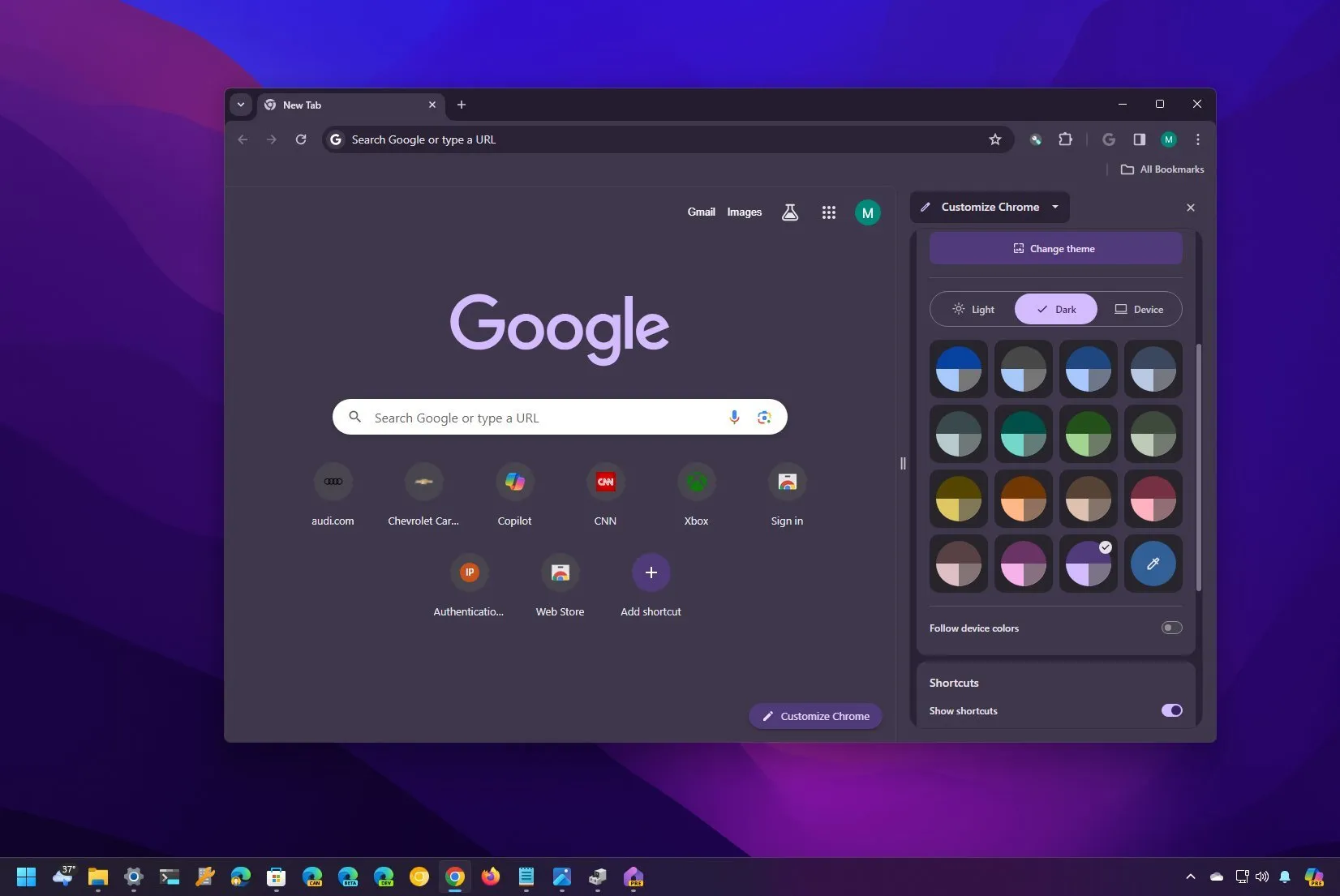Open Chrome icon in the taskbar
This screenshot has width=1340, height=896.
tap(455, 877)
